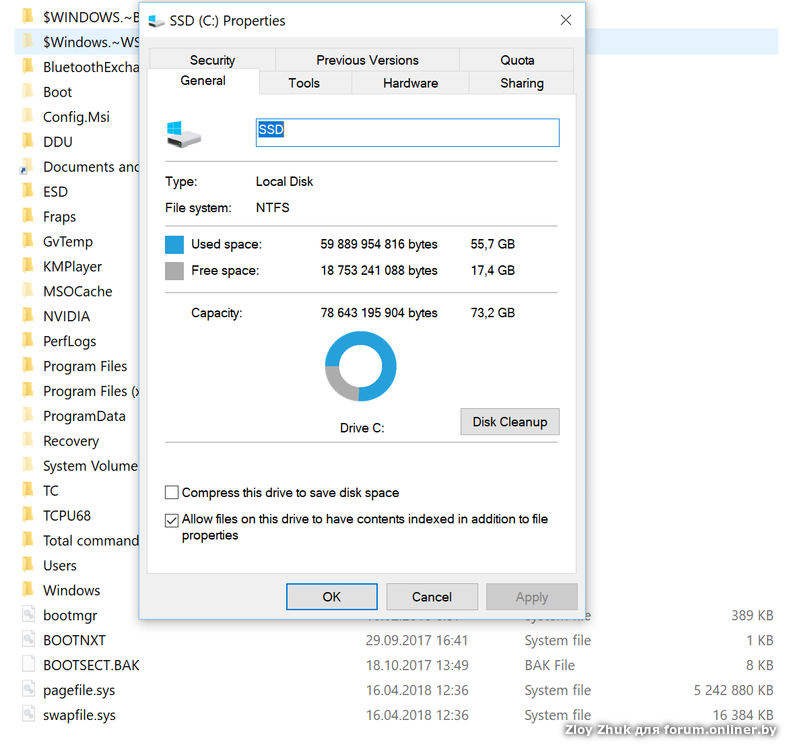The image size is (800, 753).
Task: Click the drive usage donut chart
Action: pos(360,366)
